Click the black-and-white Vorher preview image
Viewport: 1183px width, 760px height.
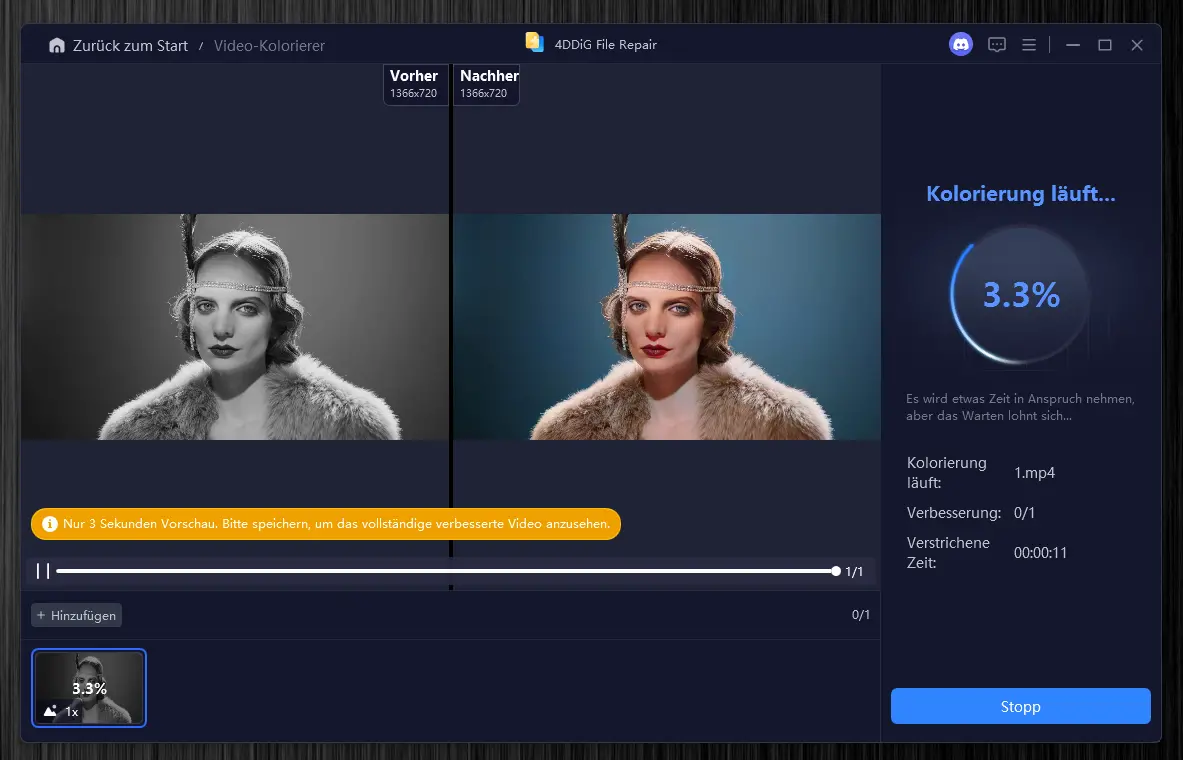235,327
